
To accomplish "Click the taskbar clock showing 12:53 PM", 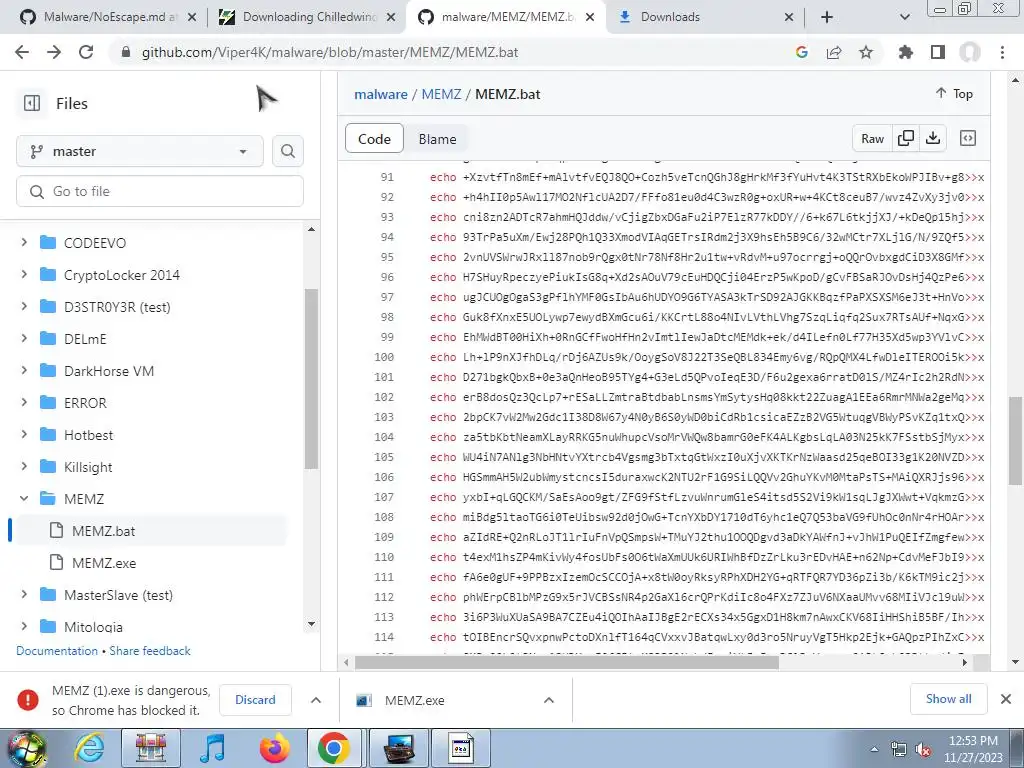I will [x=973, y=749].
